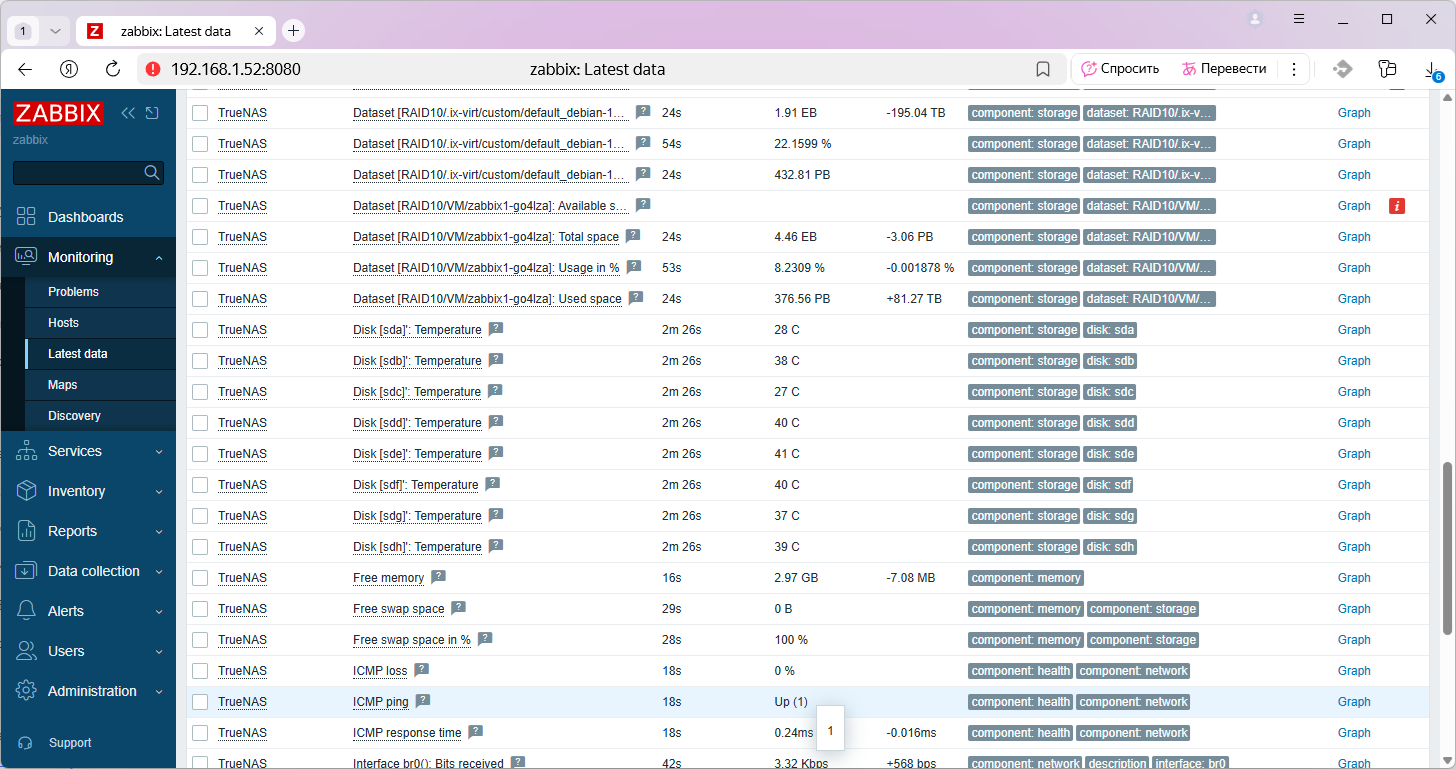Open Graph link for ICMP ping row

coord(1354,702)
